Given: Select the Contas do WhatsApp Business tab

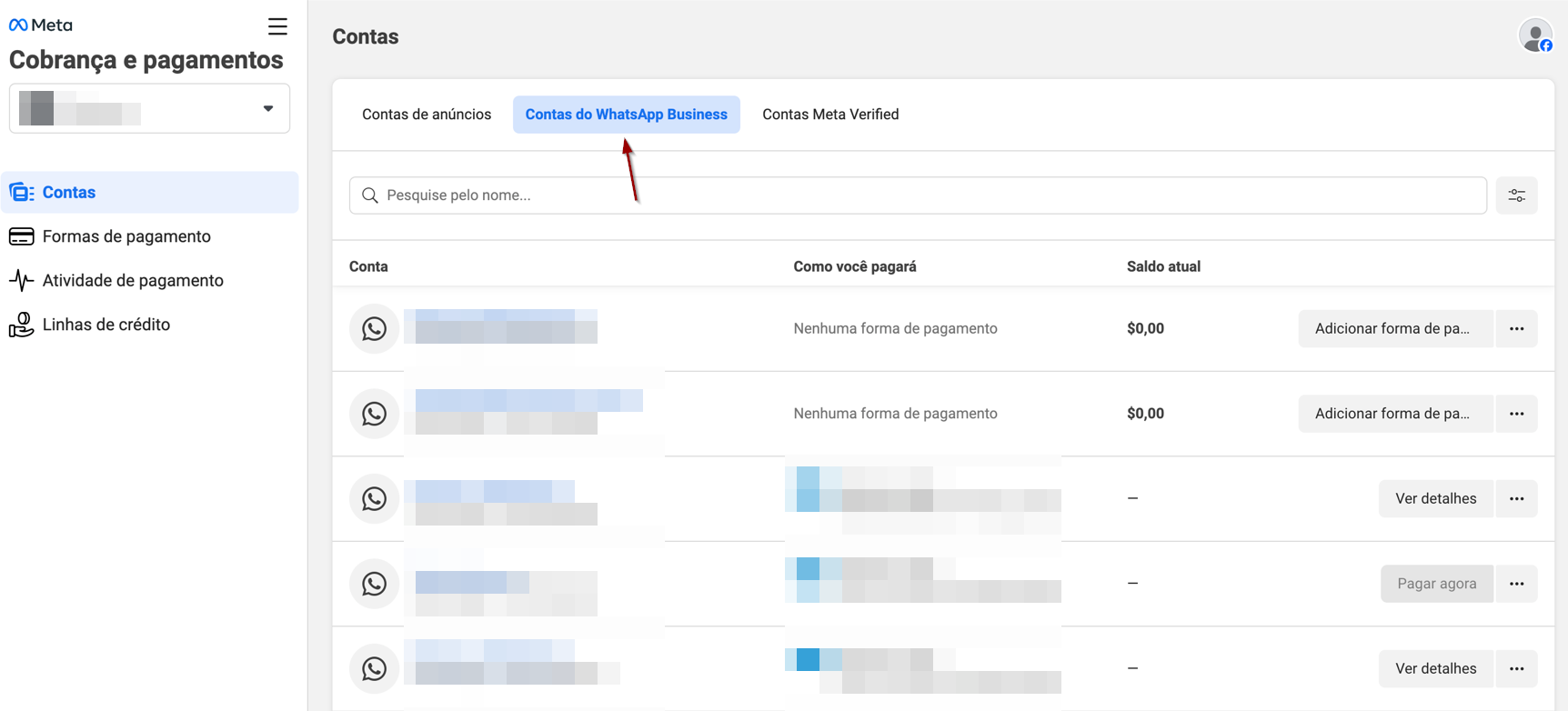Looking at the screenshot, I should click(626, 115).
